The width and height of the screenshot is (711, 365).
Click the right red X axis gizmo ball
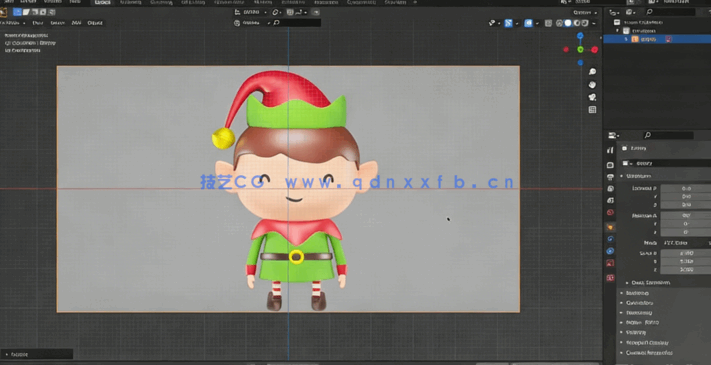[594, 49]
